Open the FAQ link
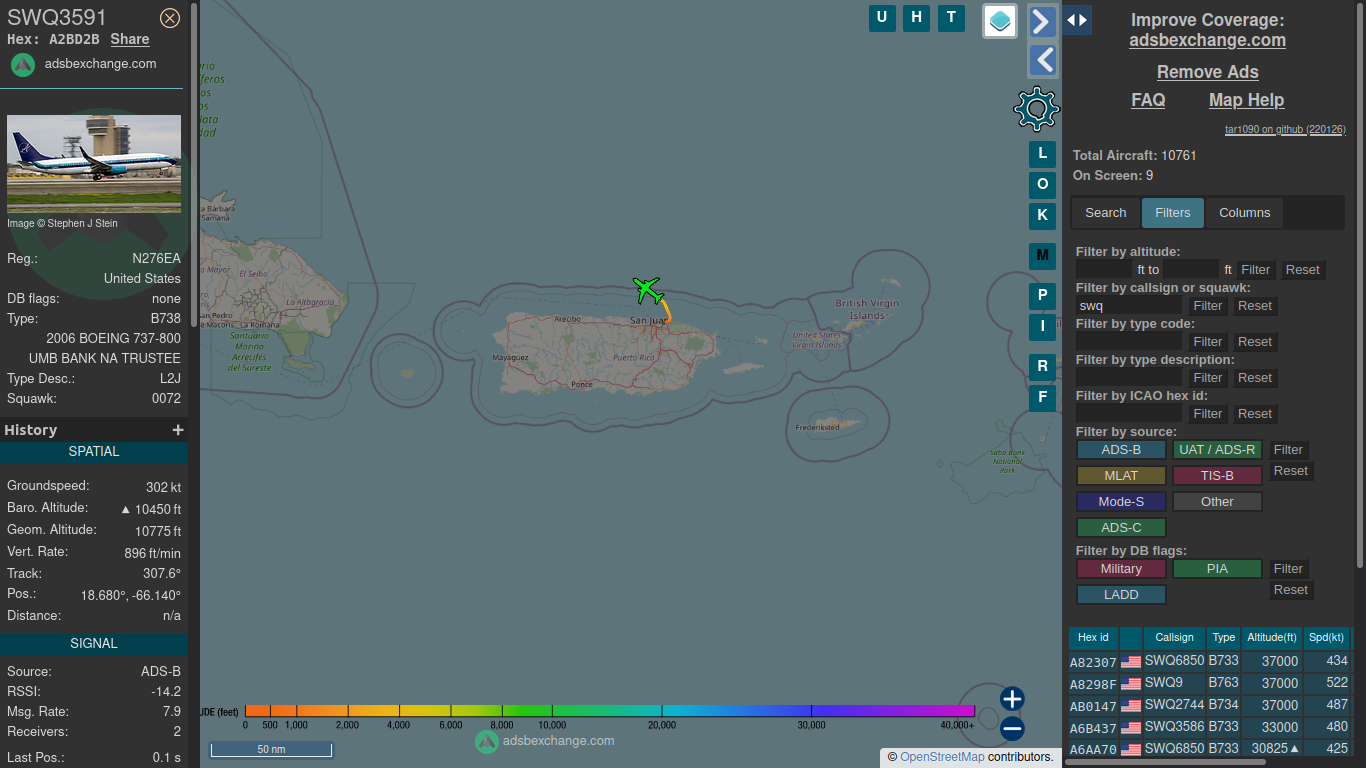 1148,100
